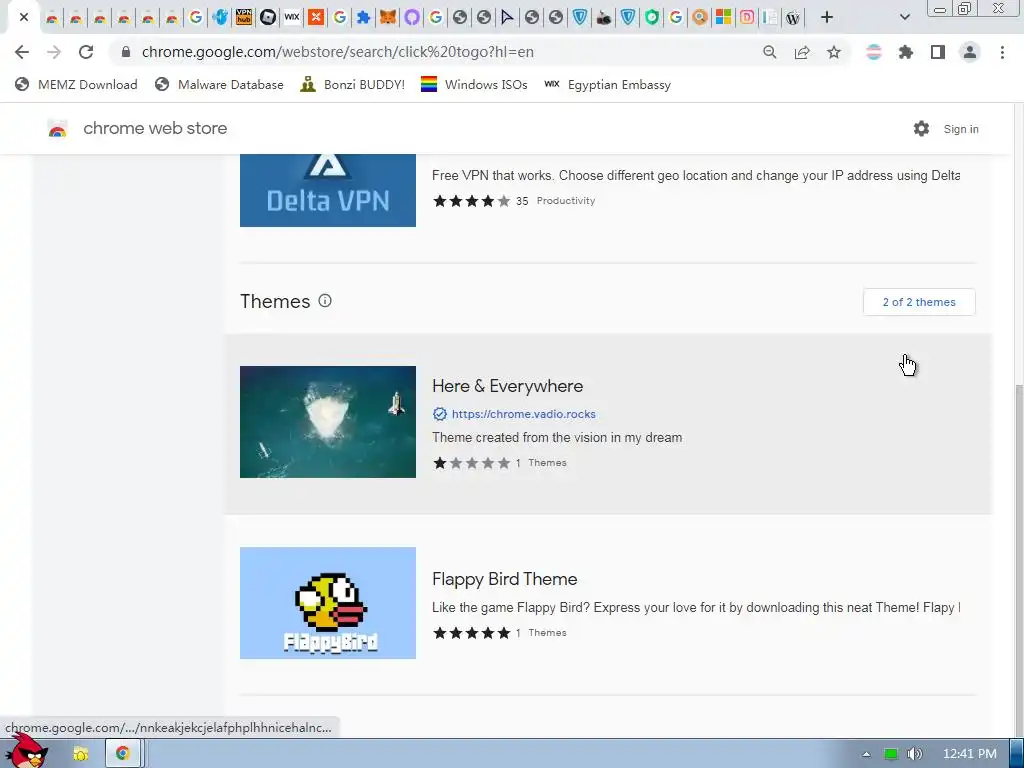Open the Start menu Angry Bird orb
The height and width of the screenshot is (768, 1024).
(29, 752)
